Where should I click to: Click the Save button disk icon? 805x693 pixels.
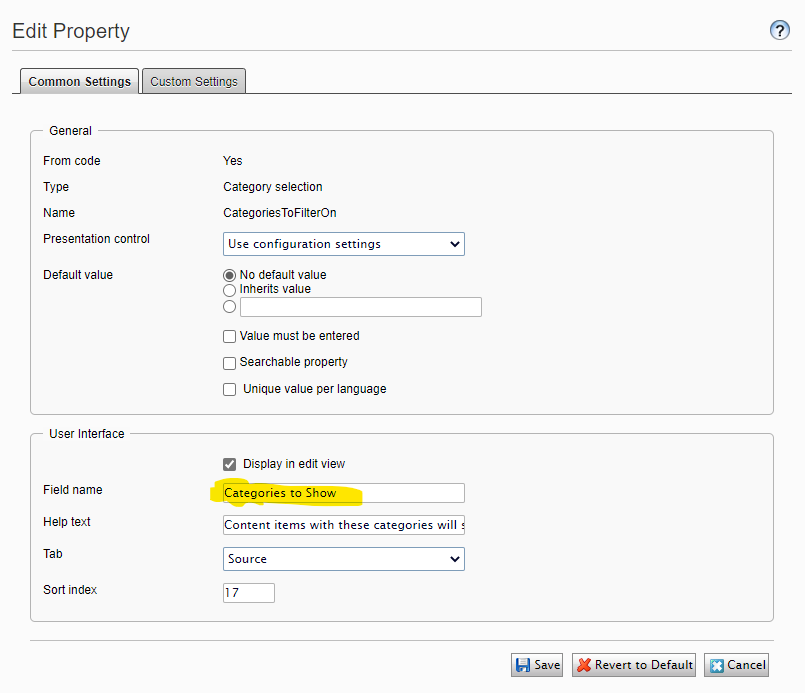point(522,665)
